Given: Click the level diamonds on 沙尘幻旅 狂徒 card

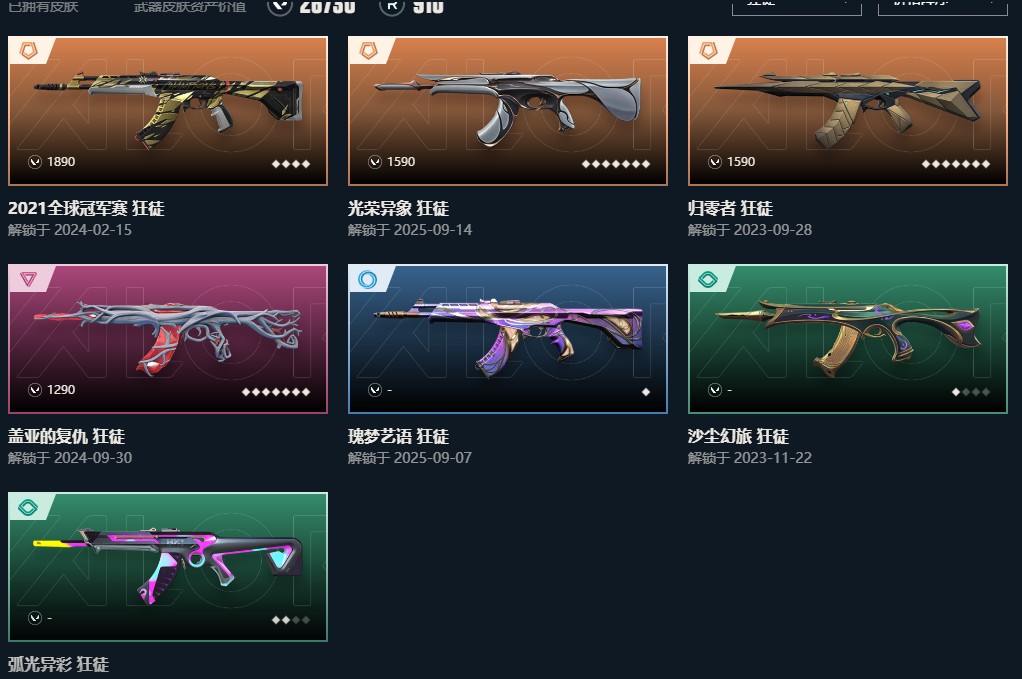Looking at the screenshot, I should point(971,392).
